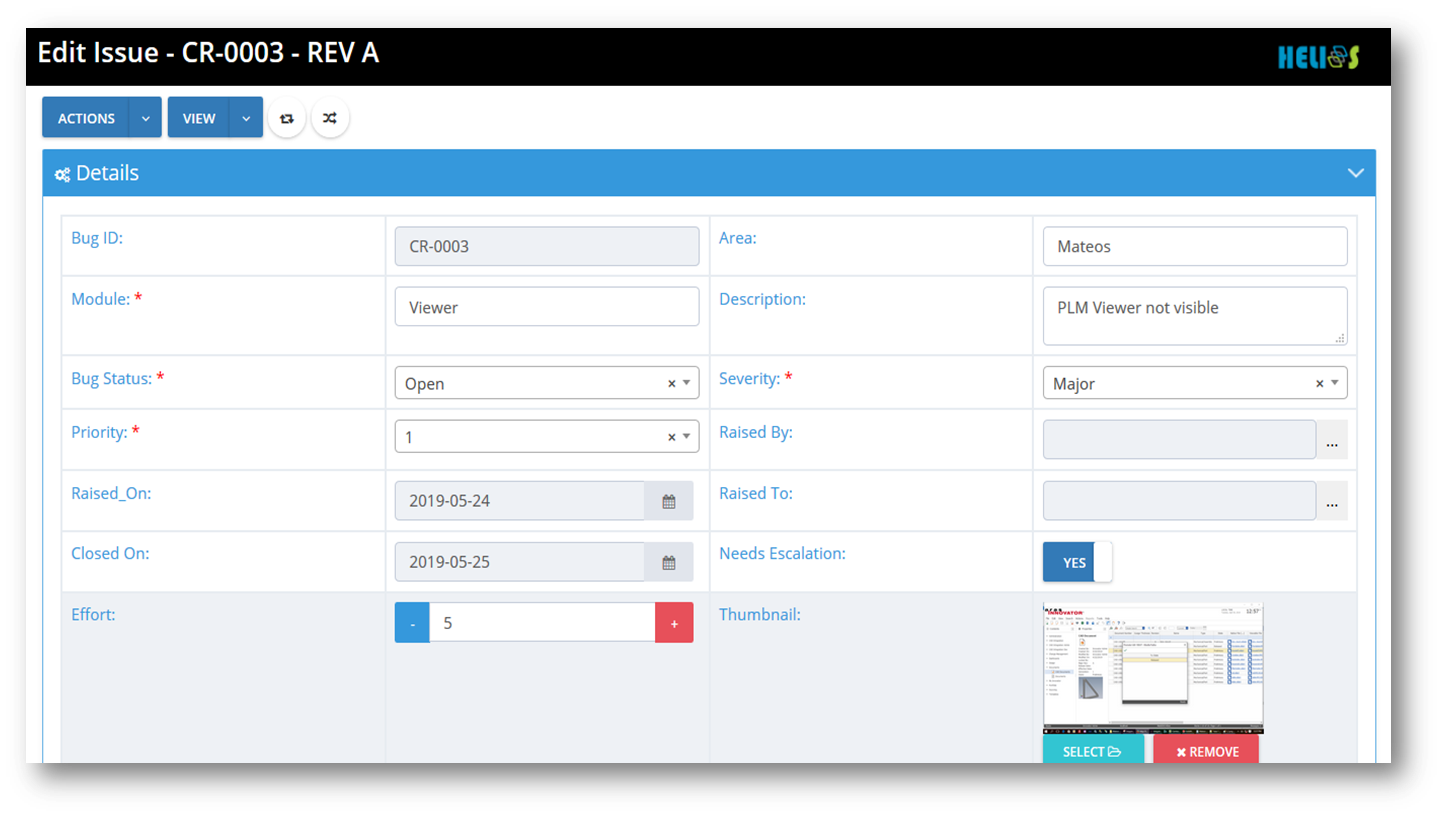
Task: Toggle the Needs Escalation YES switch
Action: point(1077,562)
